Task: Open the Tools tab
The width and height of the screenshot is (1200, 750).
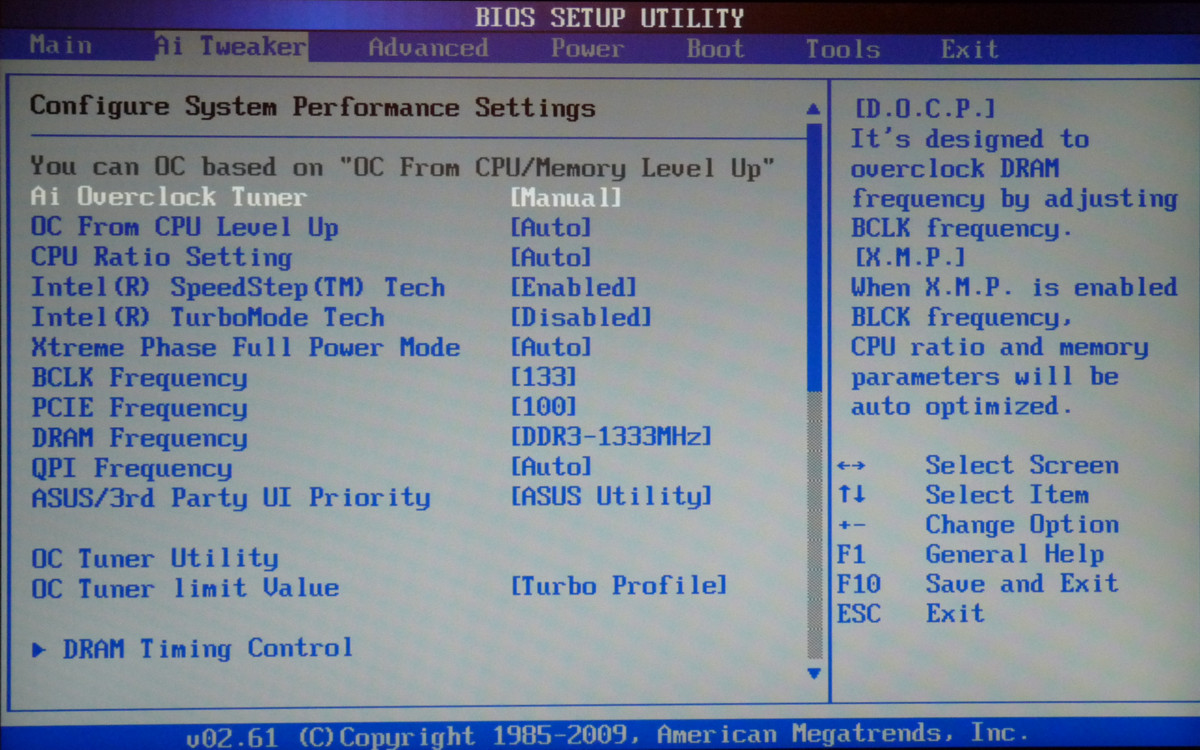Action: [x=843, y=49]
